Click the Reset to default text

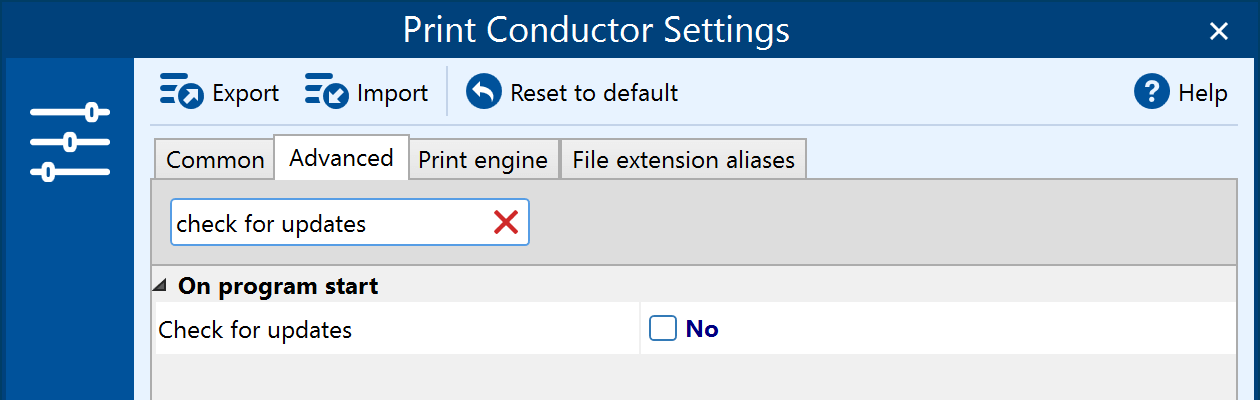tap(594, 93)
